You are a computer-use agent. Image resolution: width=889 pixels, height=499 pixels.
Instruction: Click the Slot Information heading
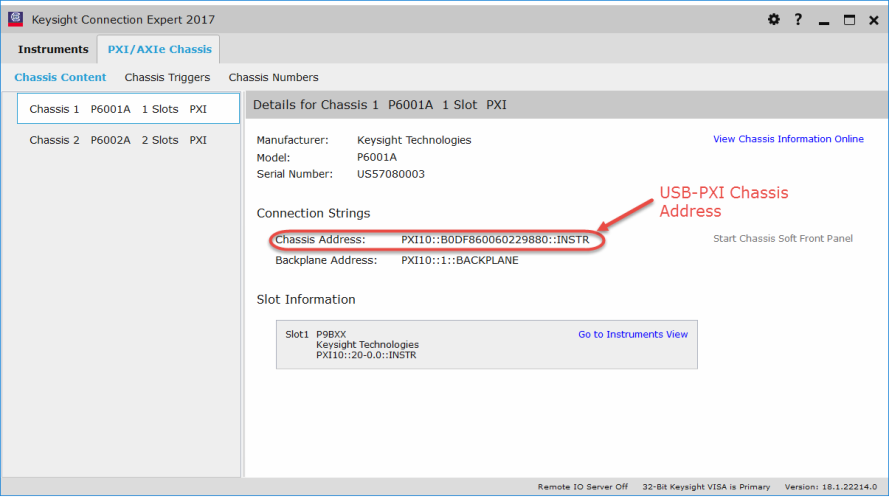(306, 299)
